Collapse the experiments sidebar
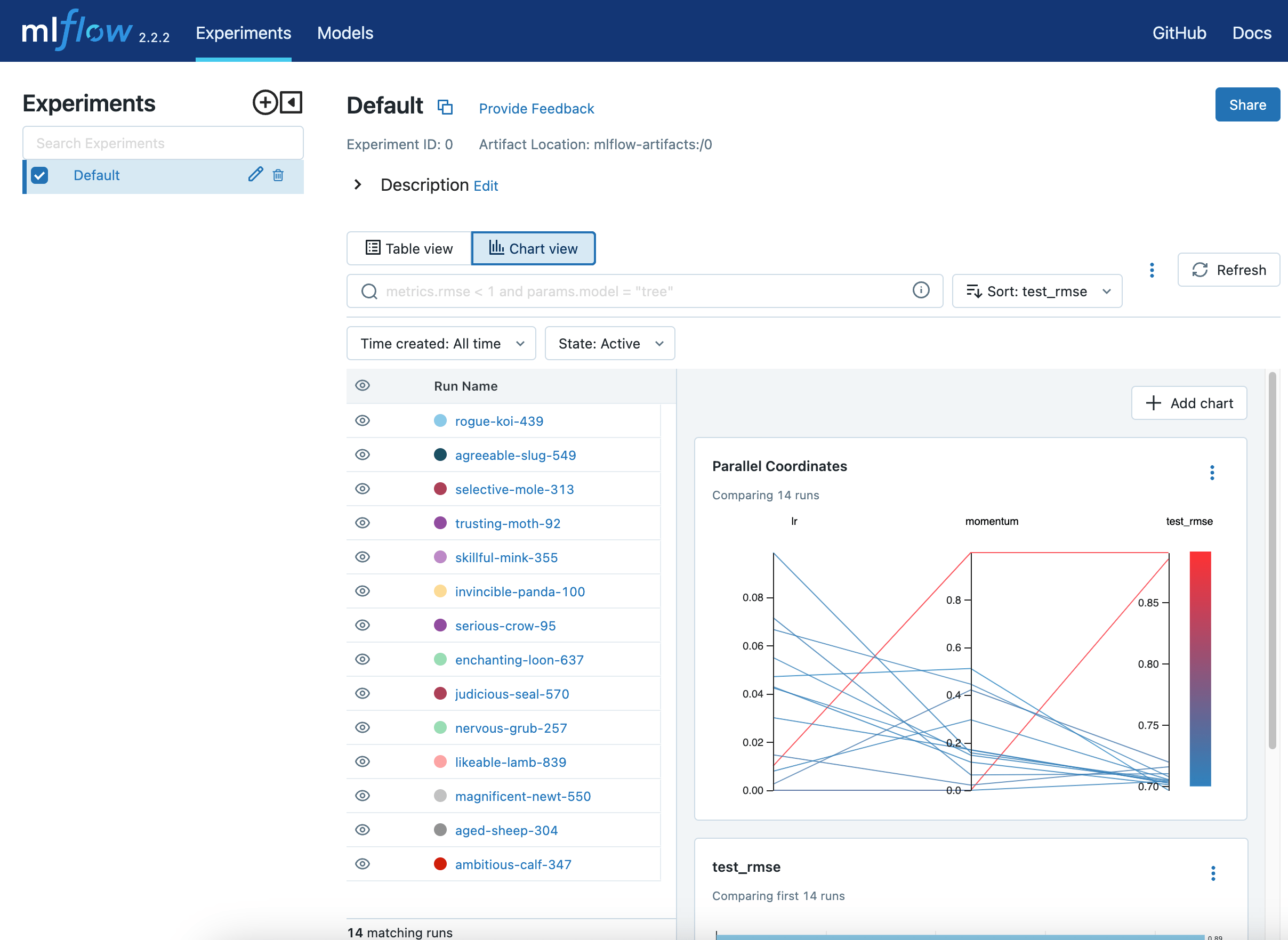 tap(290, 103)
